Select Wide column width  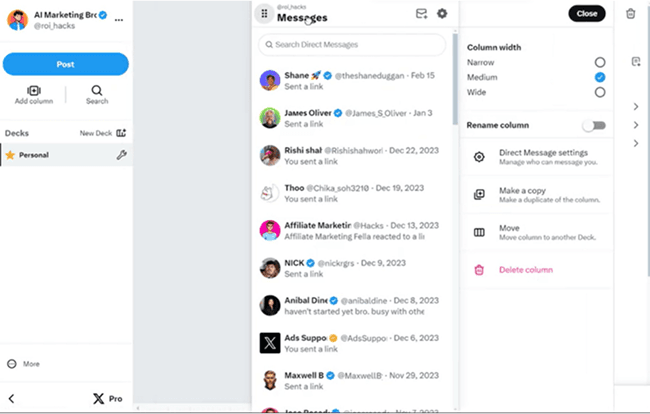pos(600,92)
